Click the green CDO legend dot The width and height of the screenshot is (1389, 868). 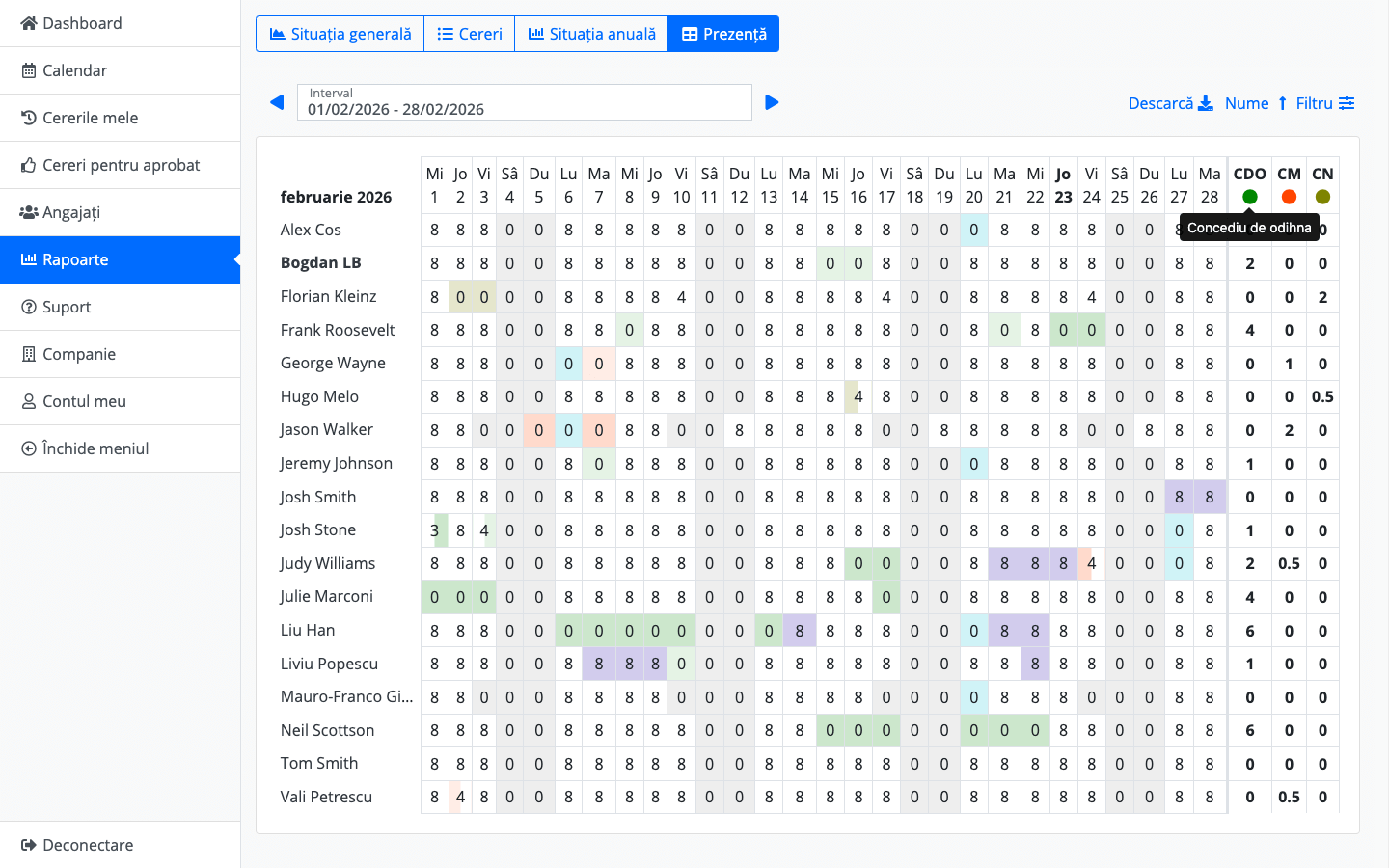[1249, 197]
